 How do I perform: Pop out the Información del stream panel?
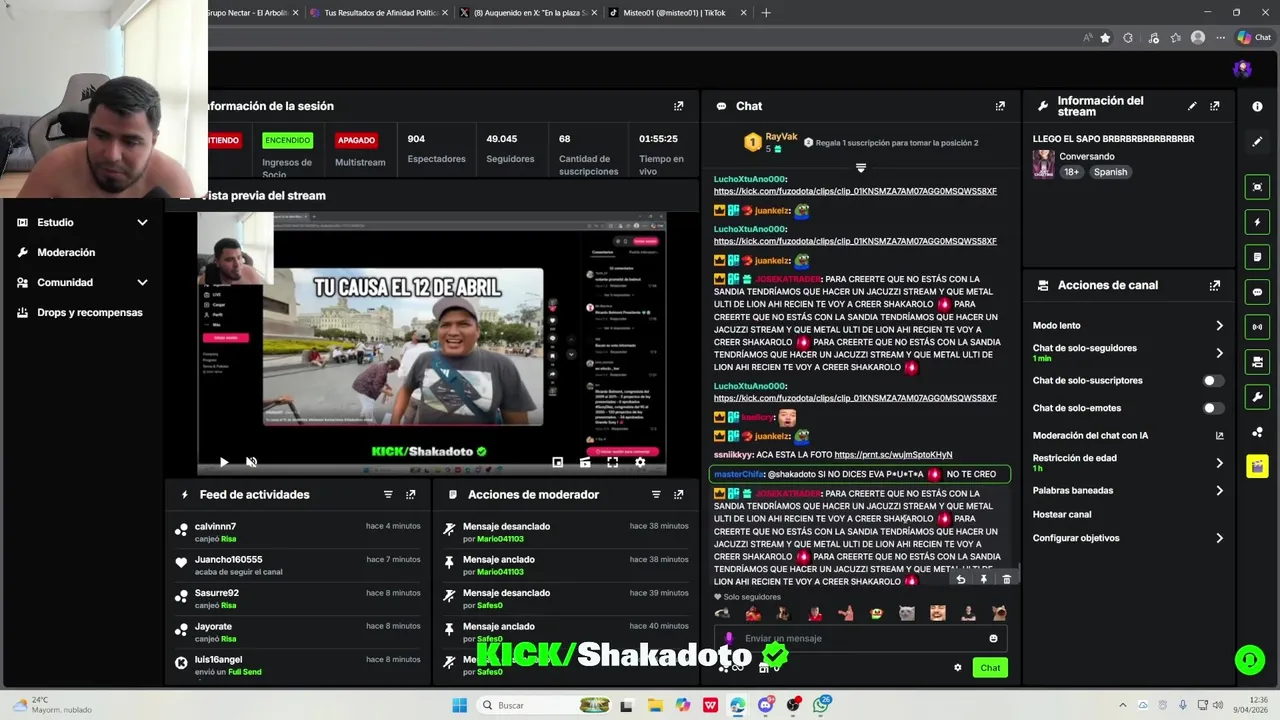(x=1215, y=106)
